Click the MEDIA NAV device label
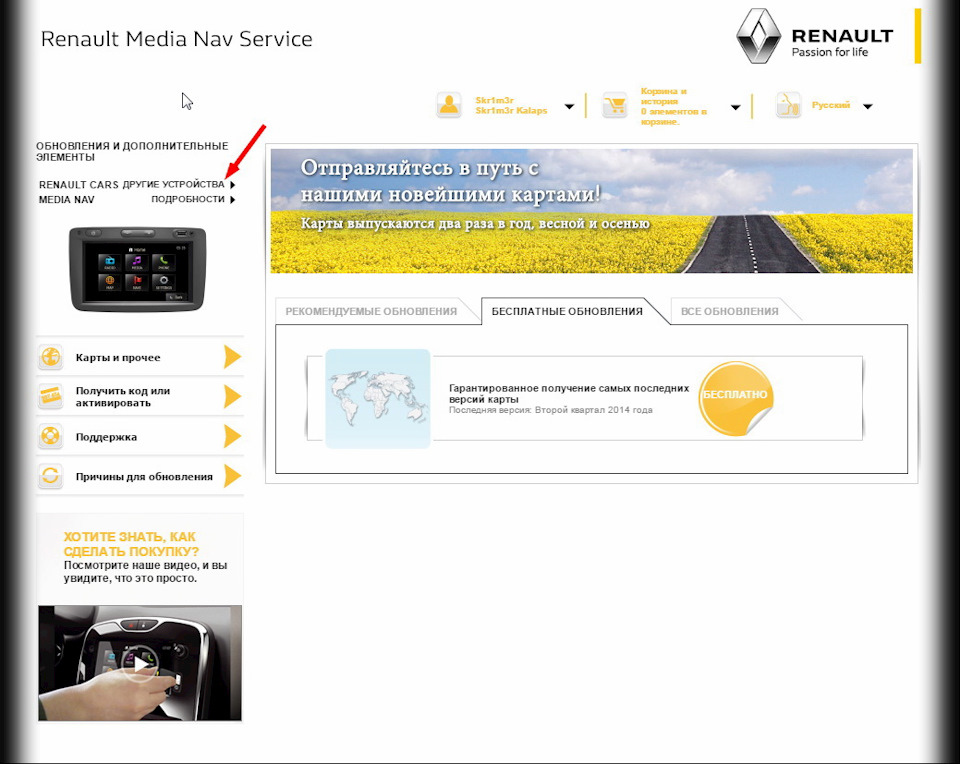 point(66,200)
